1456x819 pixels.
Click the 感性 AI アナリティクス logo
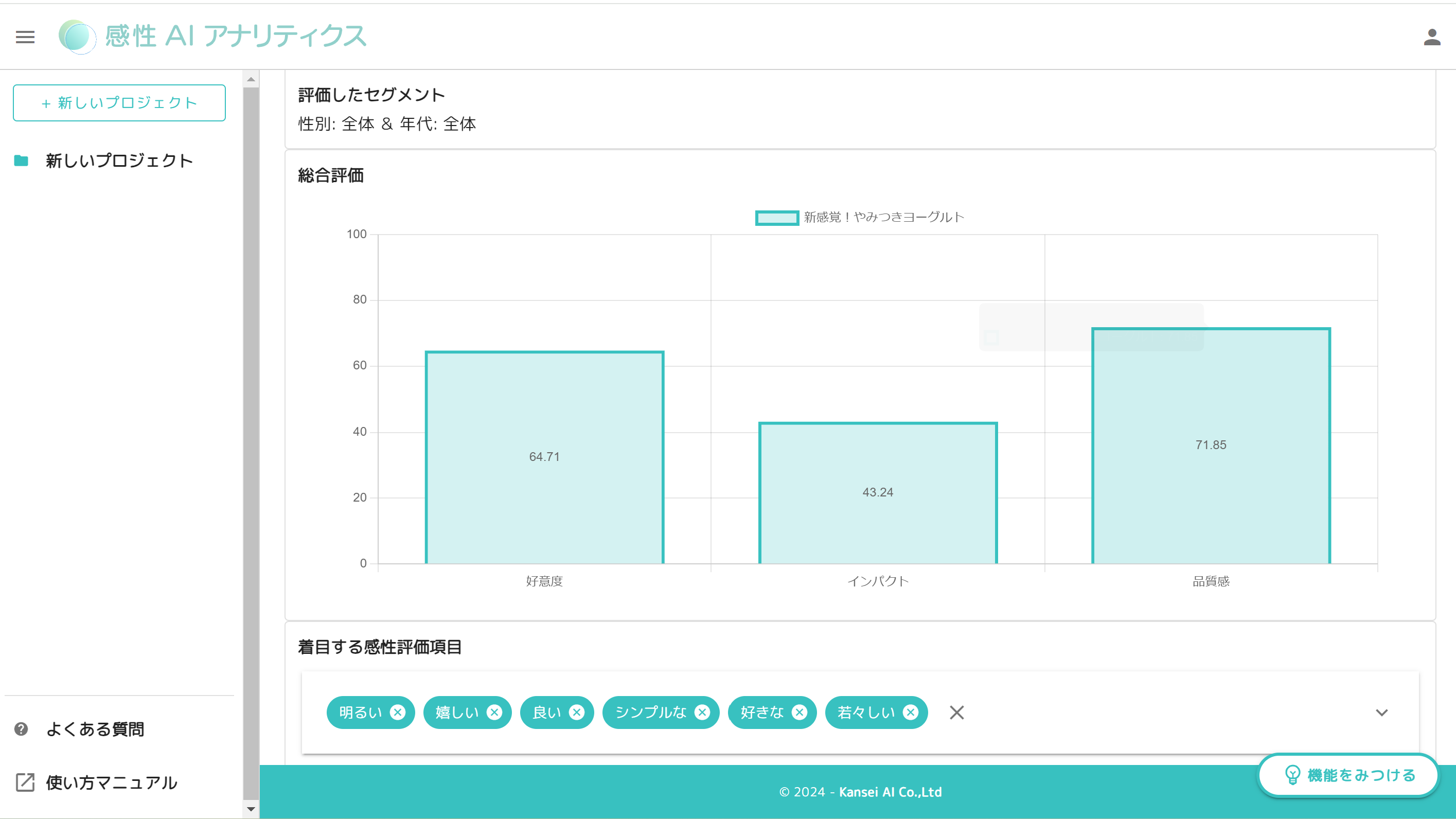pyautogui.click(x=213, y=37)
